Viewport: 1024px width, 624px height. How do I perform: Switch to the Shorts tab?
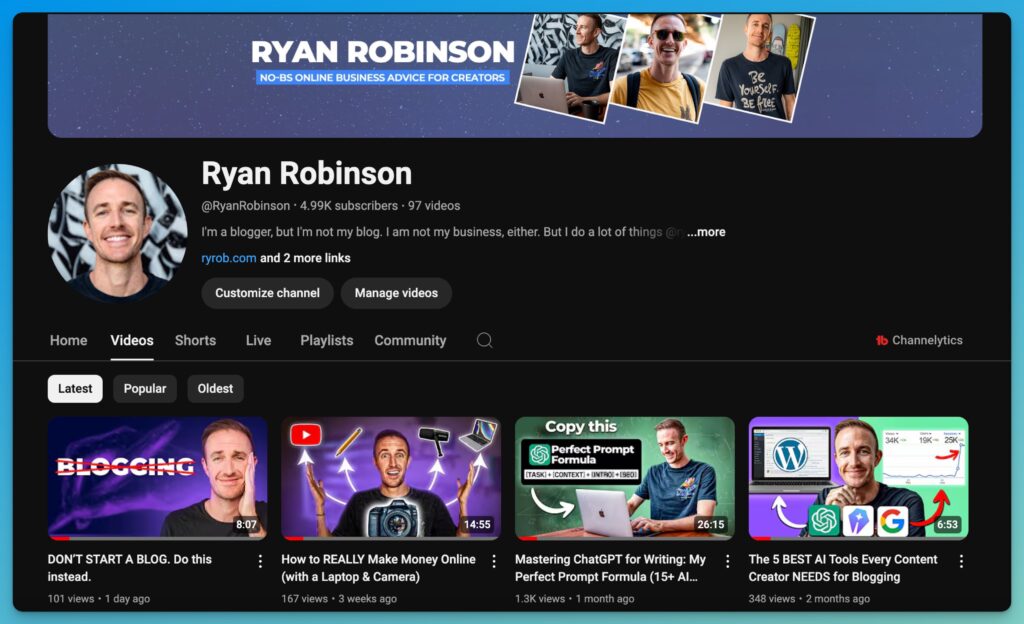click(x=195, y=340)
